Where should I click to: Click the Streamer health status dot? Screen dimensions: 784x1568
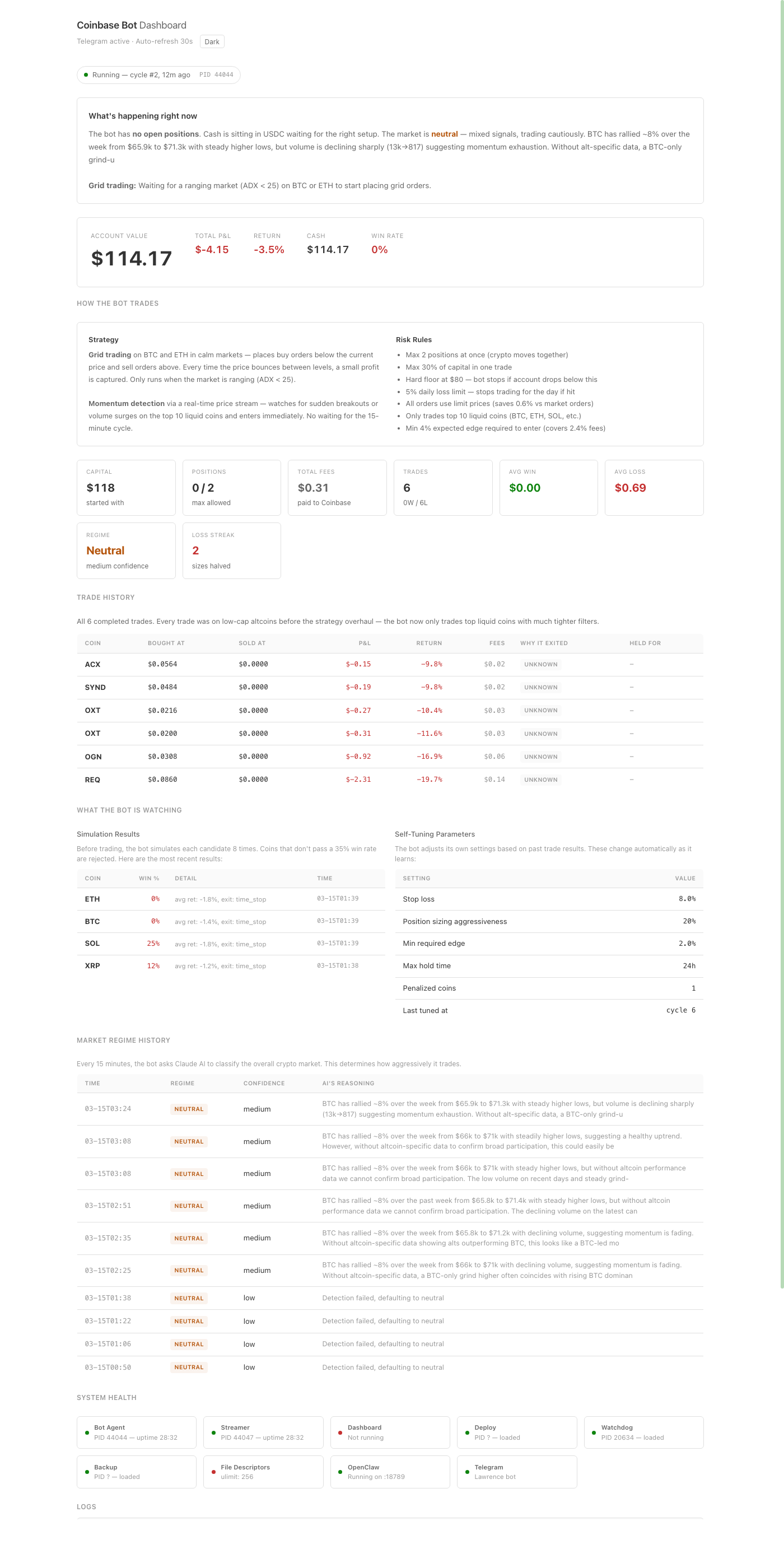[x=214, y=1432]
